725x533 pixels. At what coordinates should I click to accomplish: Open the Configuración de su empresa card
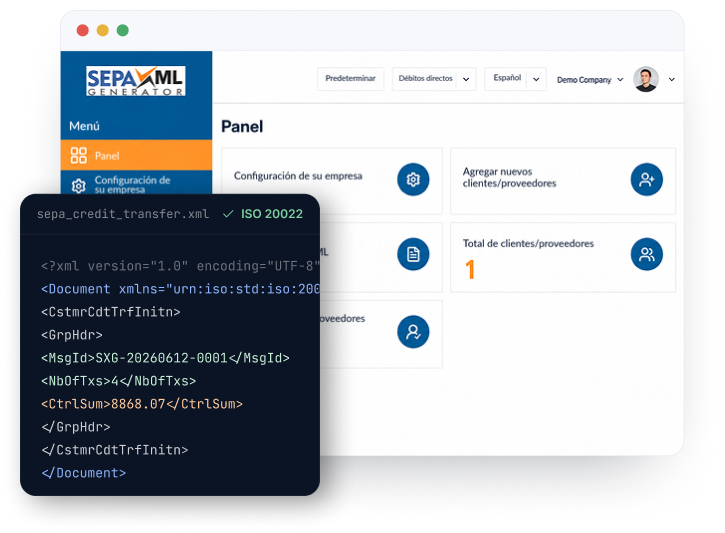coord(332,181)
